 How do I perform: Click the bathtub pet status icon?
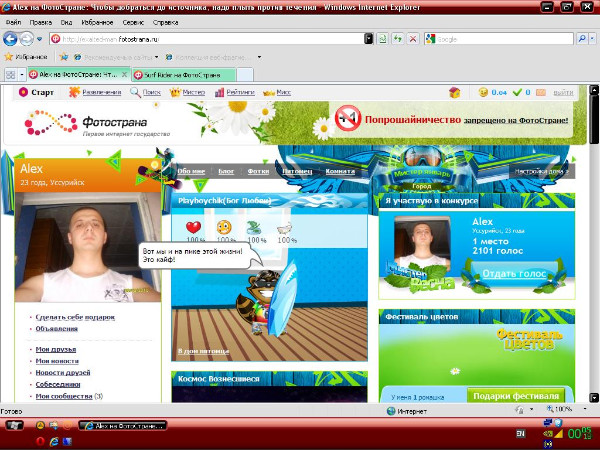(x=284, y=229)
